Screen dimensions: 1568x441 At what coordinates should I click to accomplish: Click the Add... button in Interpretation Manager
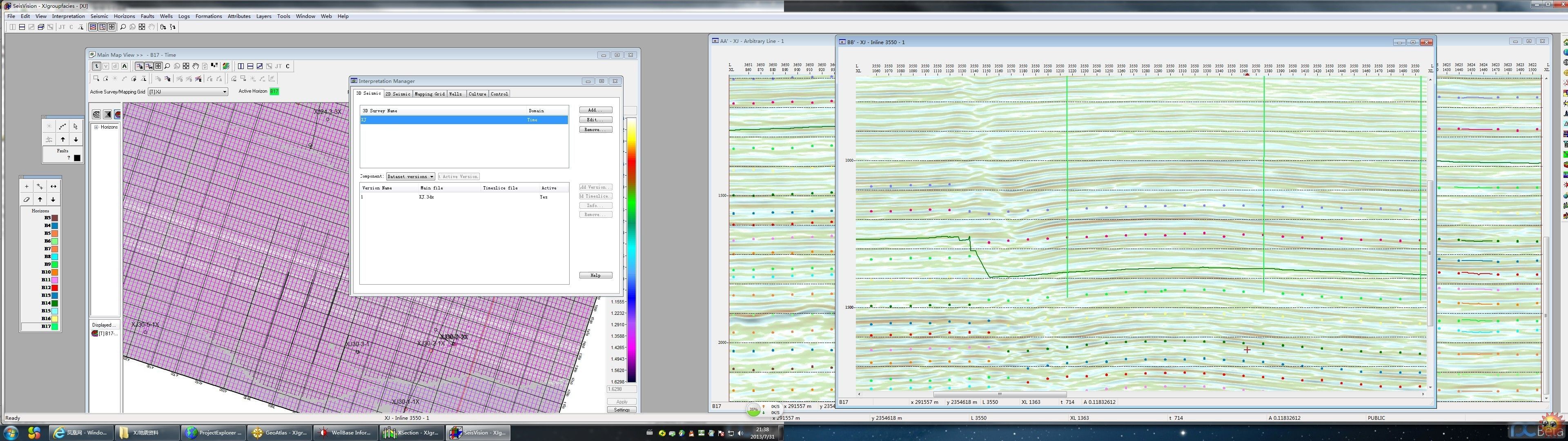[x=595, y=110]
